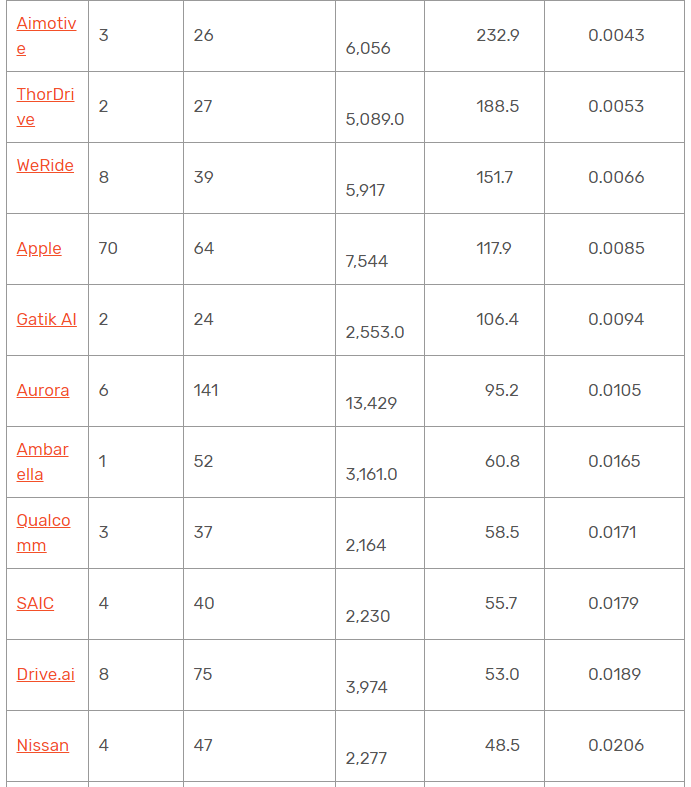Open the Qualcomm link
691x787 pixels.
pyautogui.click(x=44, y=533)
